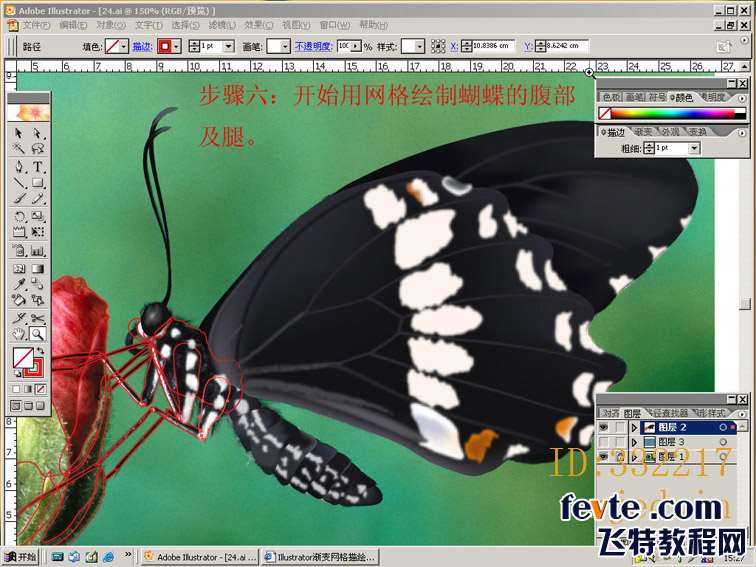Select the Scissors tool
This screenshot has width=756, height=567.
tap(38, 317)
